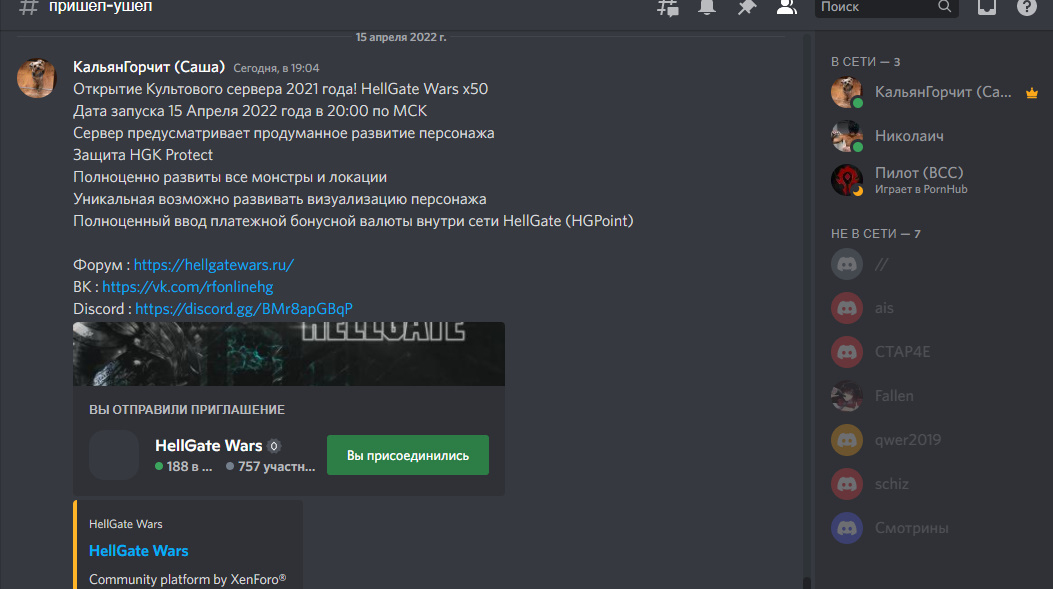Select offline member //
1053x589 pixels.
[934, 265]
